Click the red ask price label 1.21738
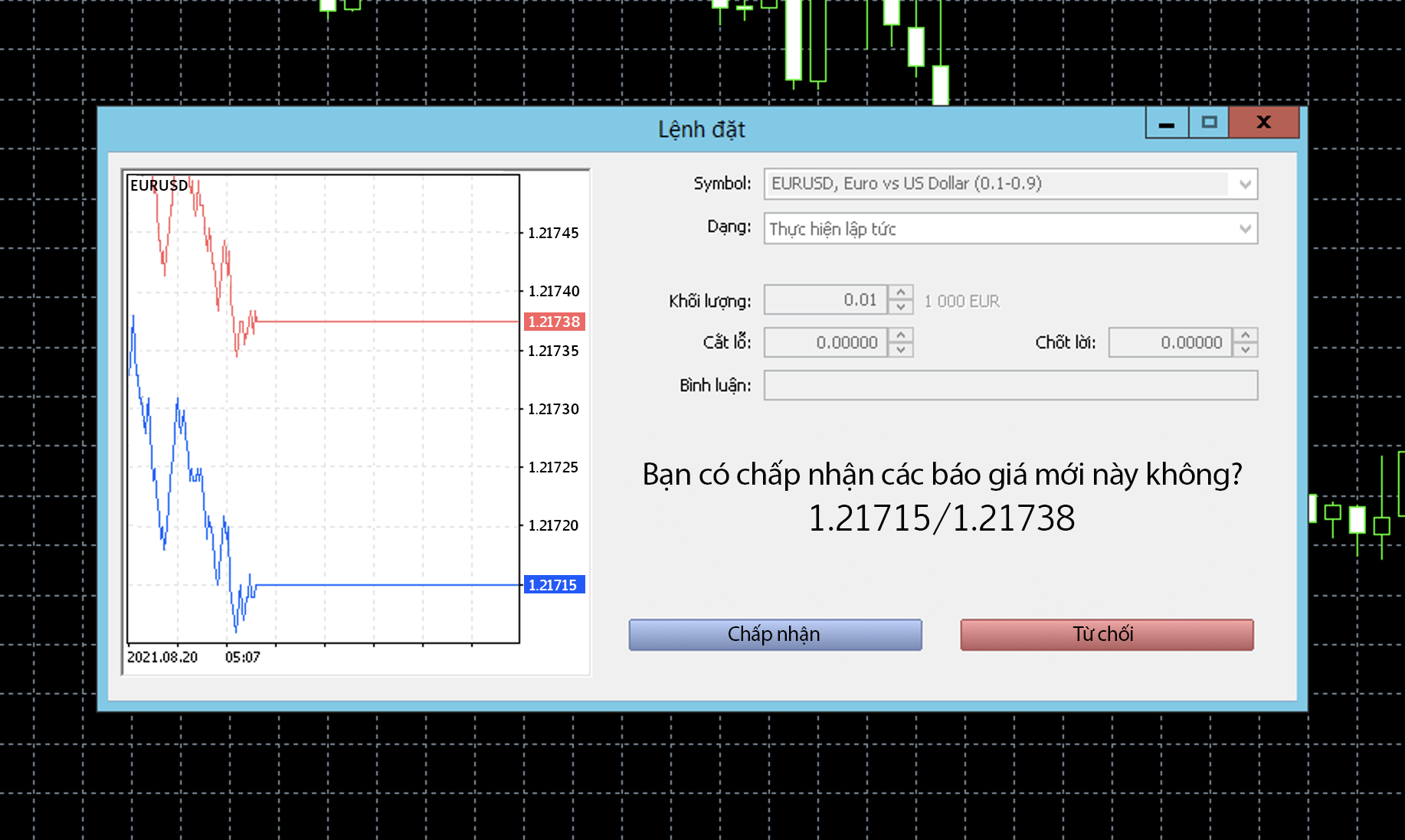Screen dimensions: 1405x840 pos(554,322)
